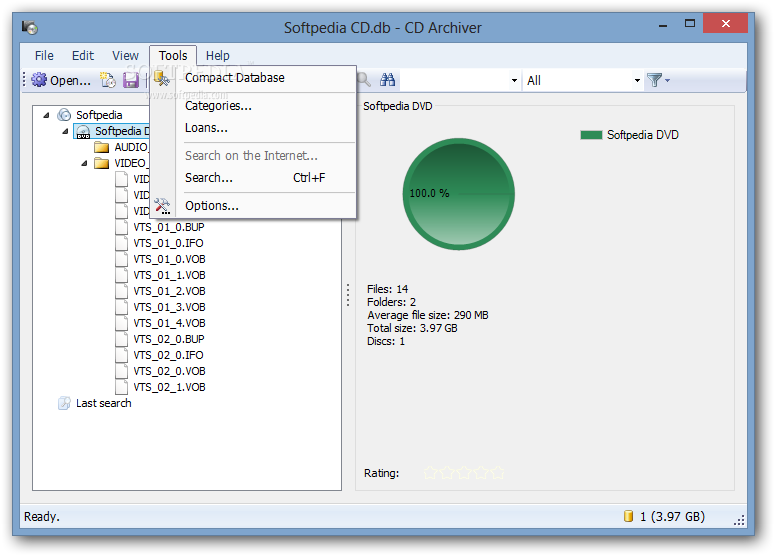
Task: Open the Edit menu
Action: (x=83, y=55)
